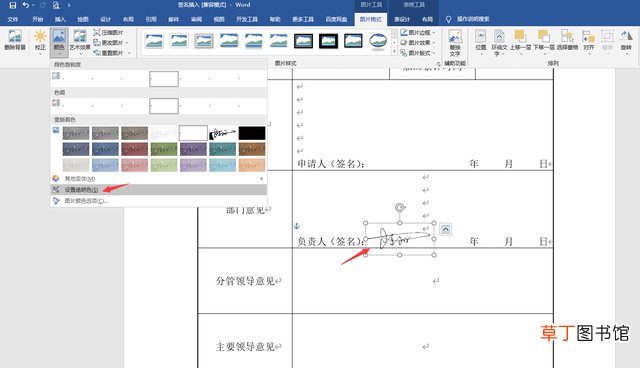Image resolution: width=640 pixels, height=368 pixels.
Task: Apply the first picture style thumbnail
Action: coord(154,41)
